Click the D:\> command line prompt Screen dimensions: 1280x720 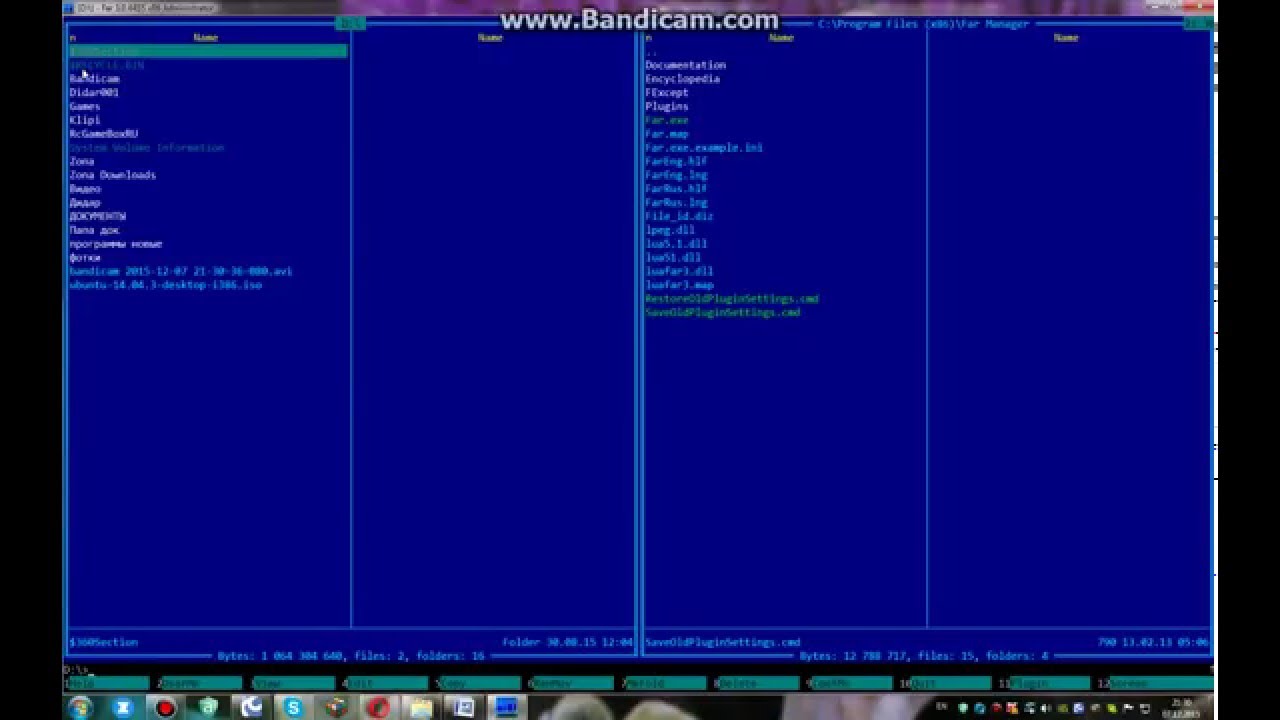(77, 670)
